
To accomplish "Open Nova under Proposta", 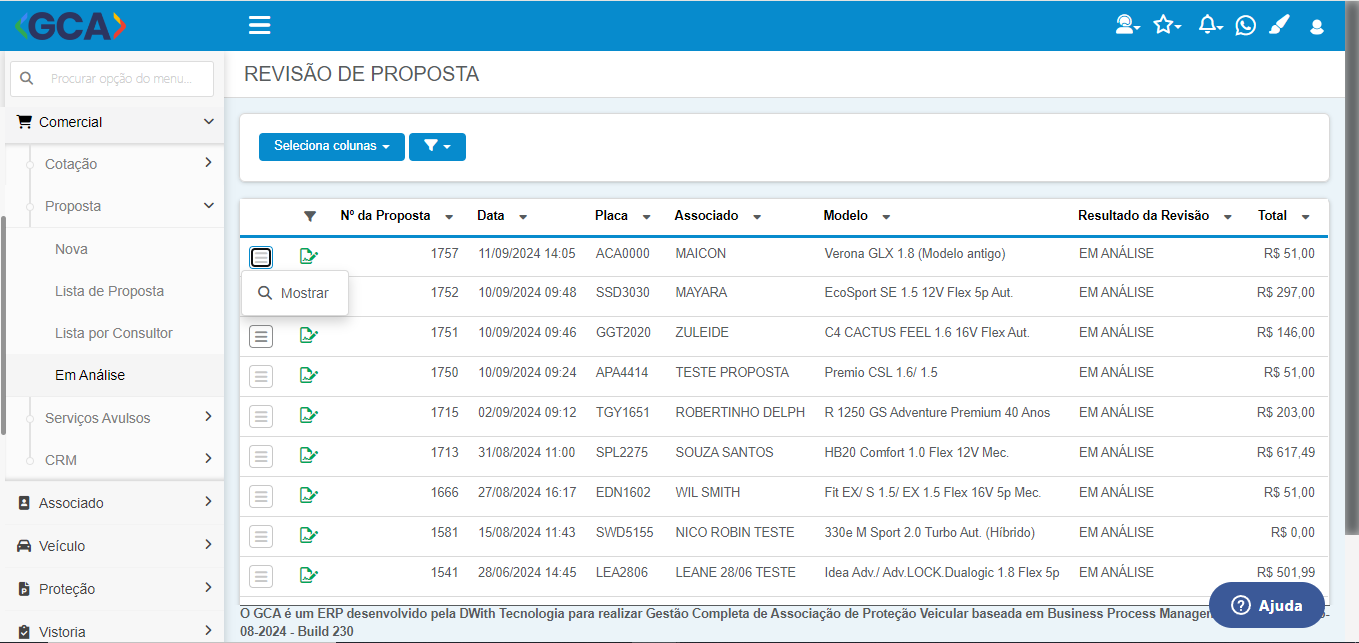I will pos(71,249).
